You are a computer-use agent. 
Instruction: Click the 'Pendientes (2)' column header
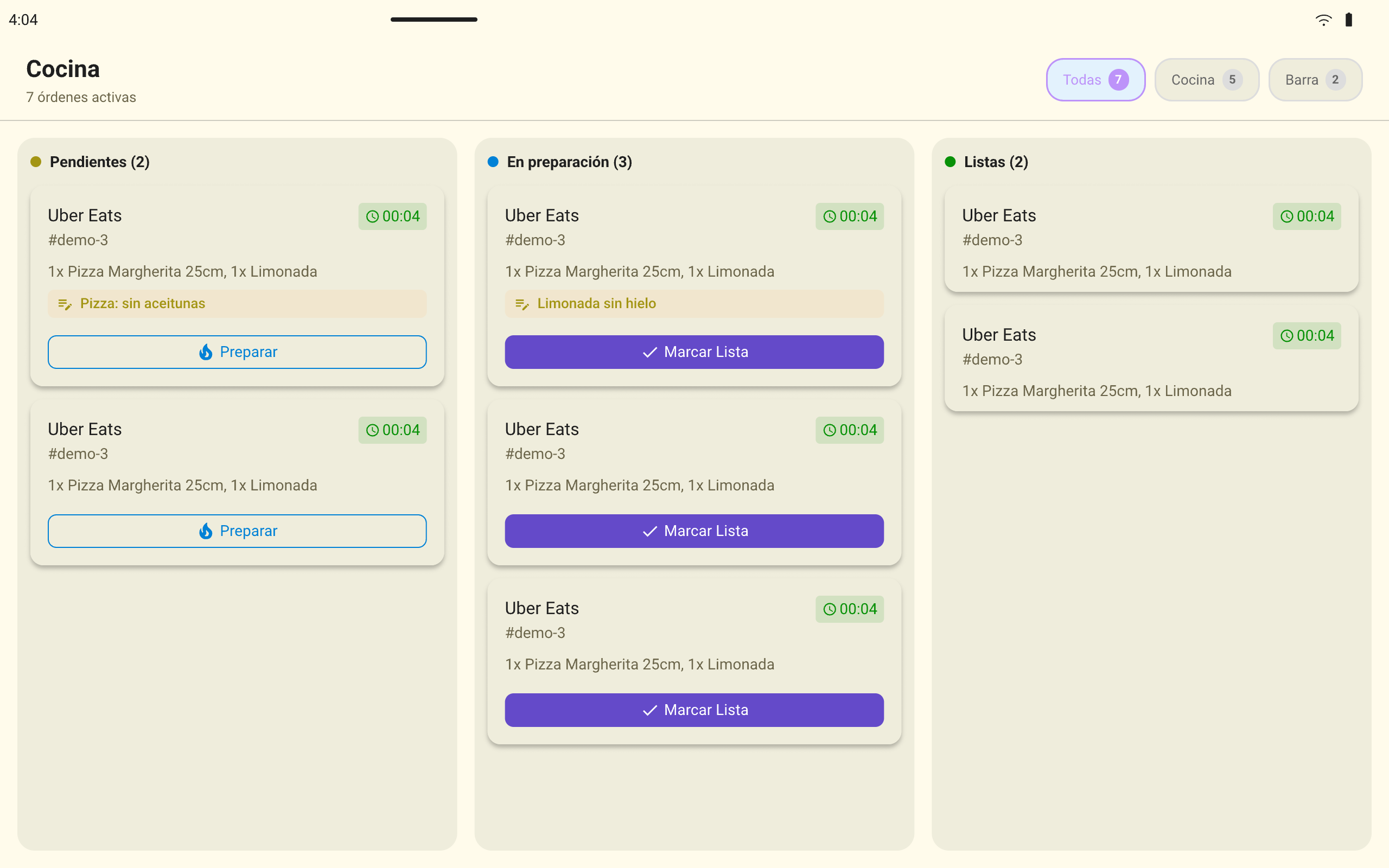[100, 162]
